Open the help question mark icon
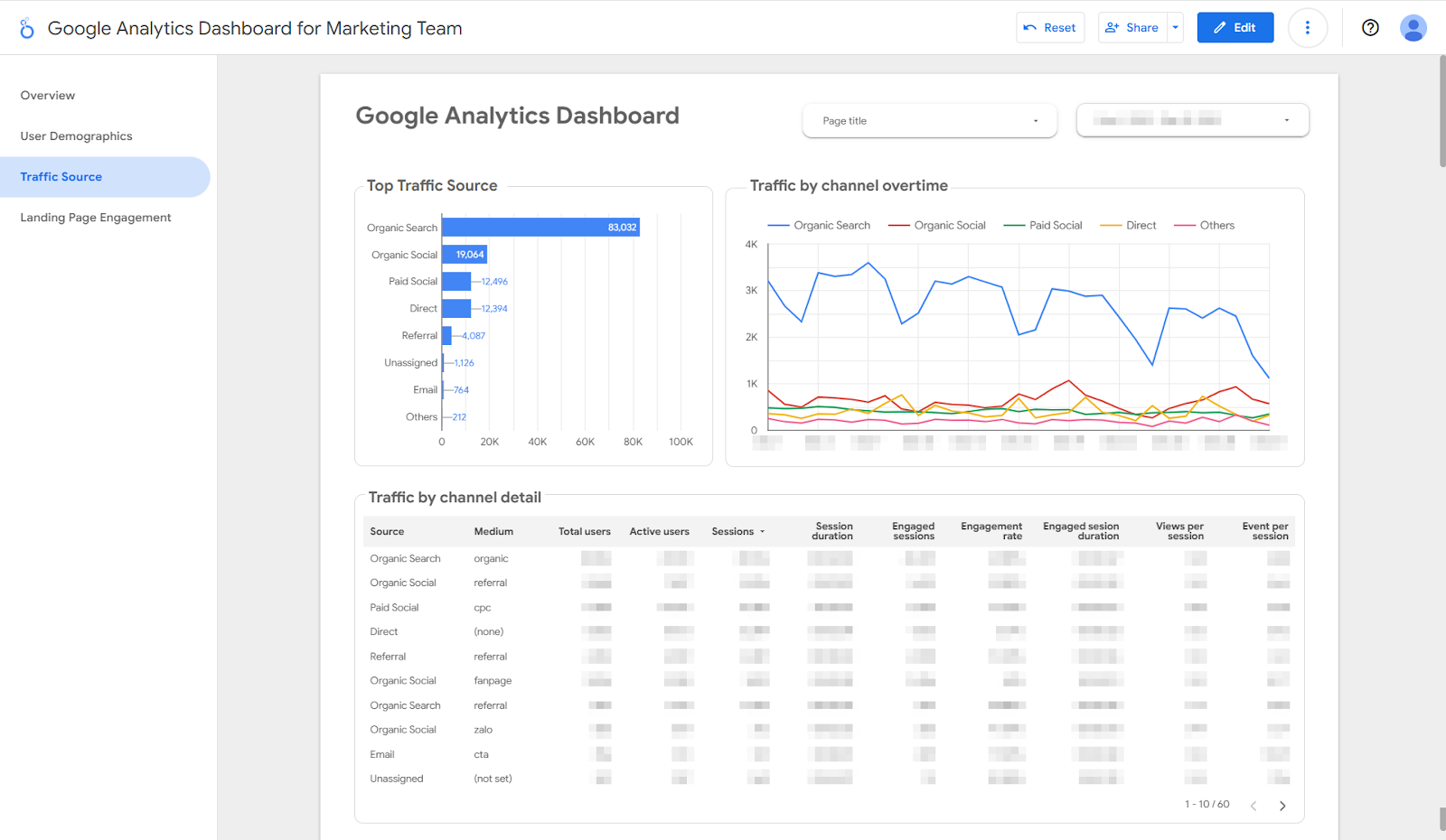This screenshot has height=840, width=1446. click(x=1369, y=27)
